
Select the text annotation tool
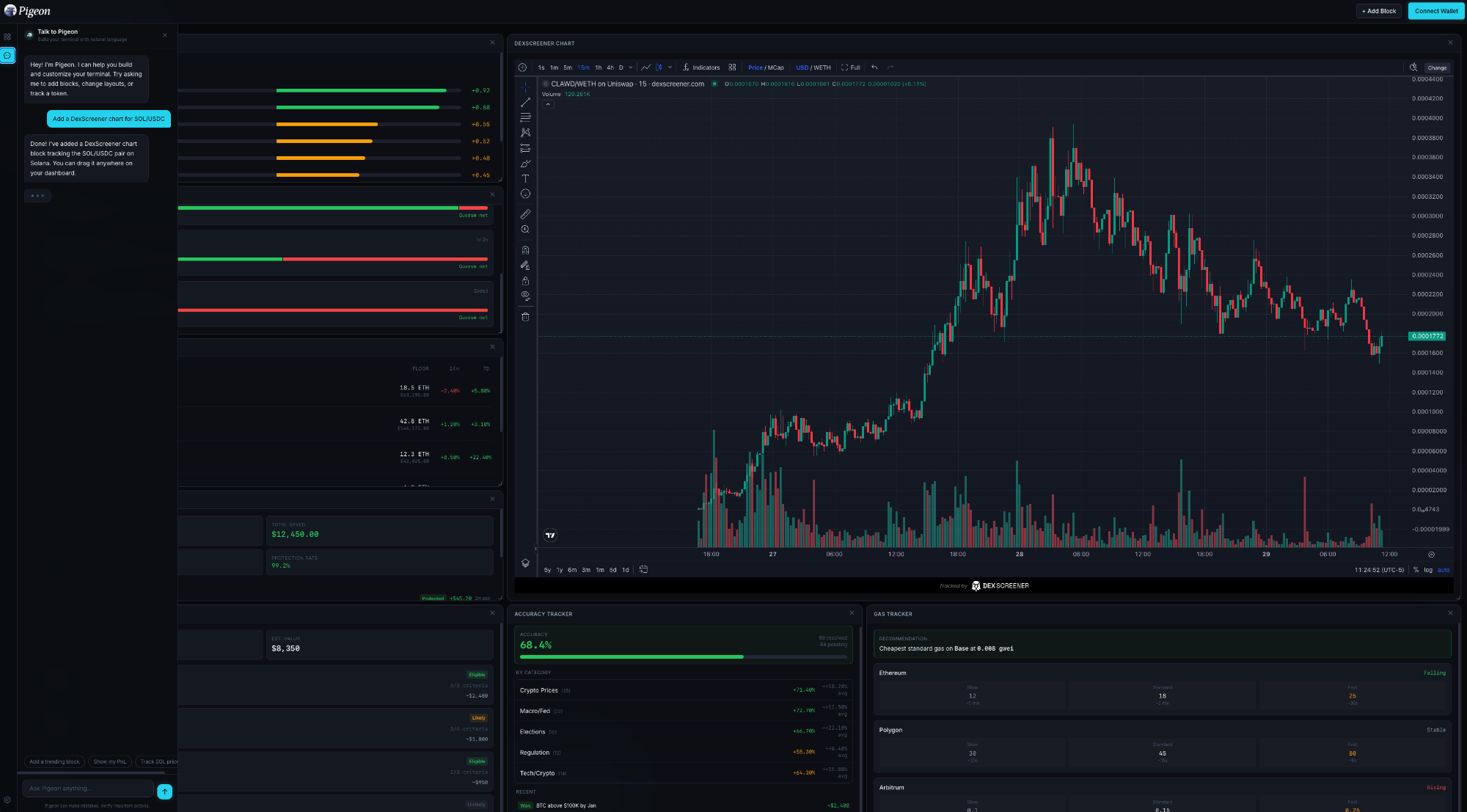tap(525, 178)
